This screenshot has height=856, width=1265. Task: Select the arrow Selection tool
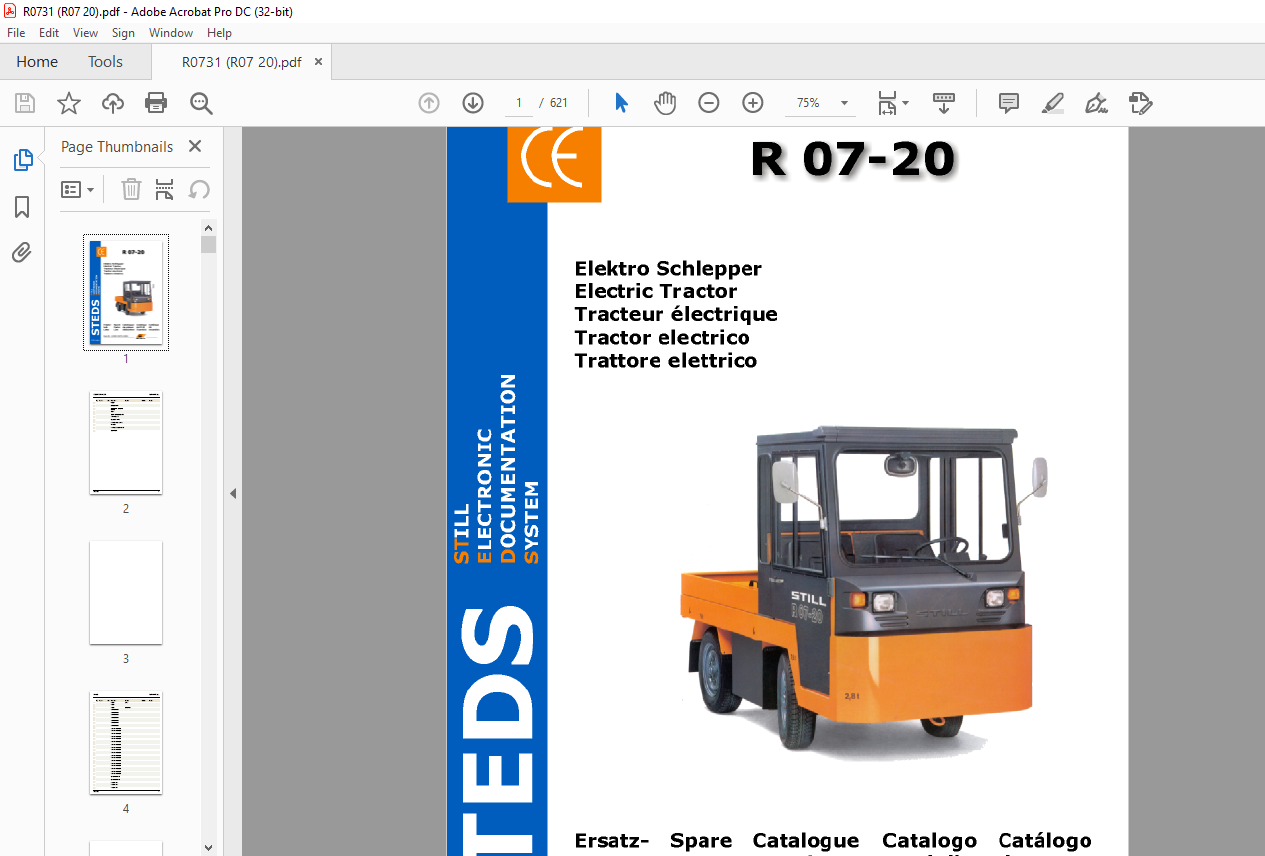pyautogui.click(x=621, y=103)
